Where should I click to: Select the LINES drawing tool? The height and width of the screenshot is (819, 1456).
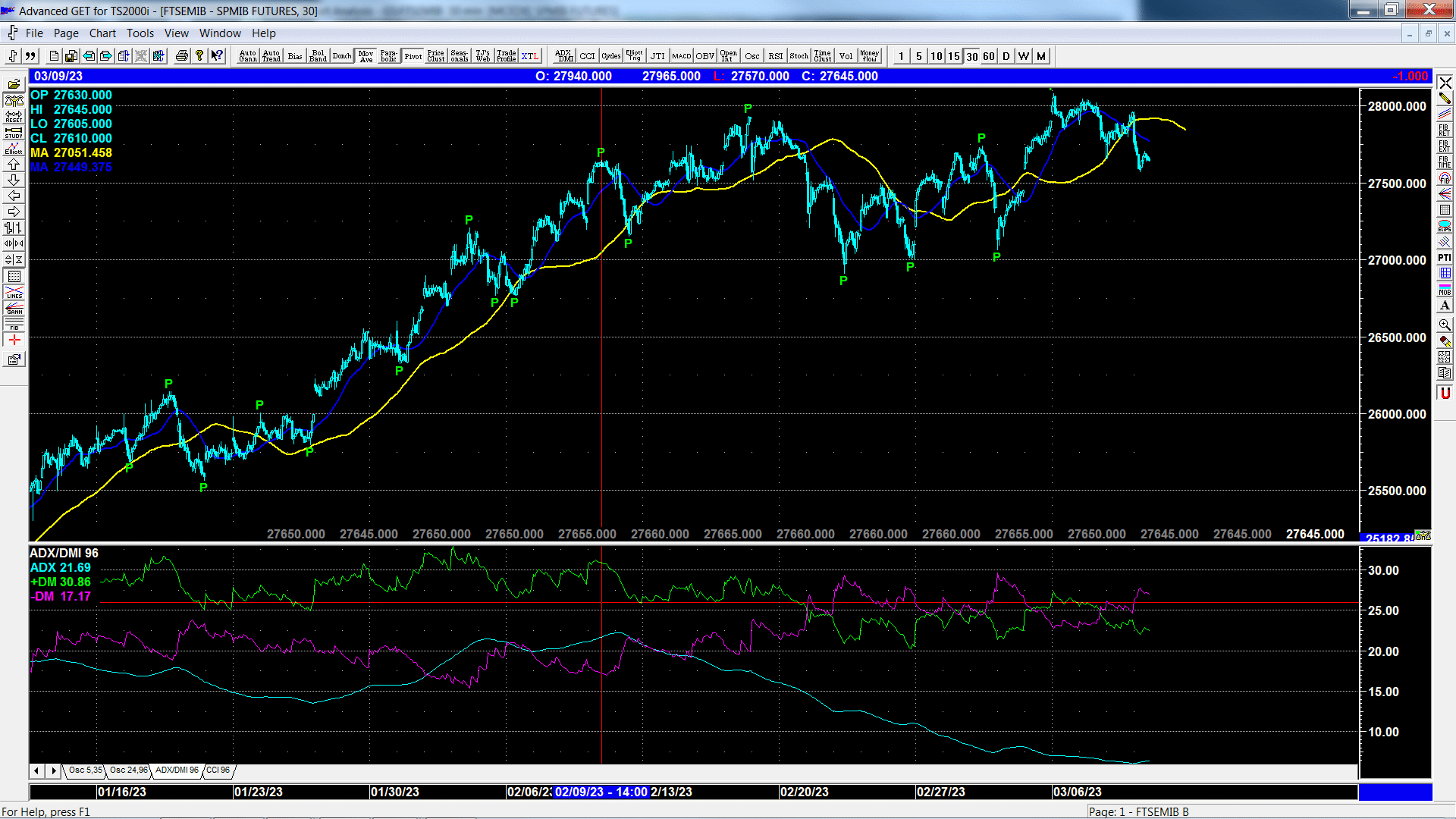[x=14, y=292]
